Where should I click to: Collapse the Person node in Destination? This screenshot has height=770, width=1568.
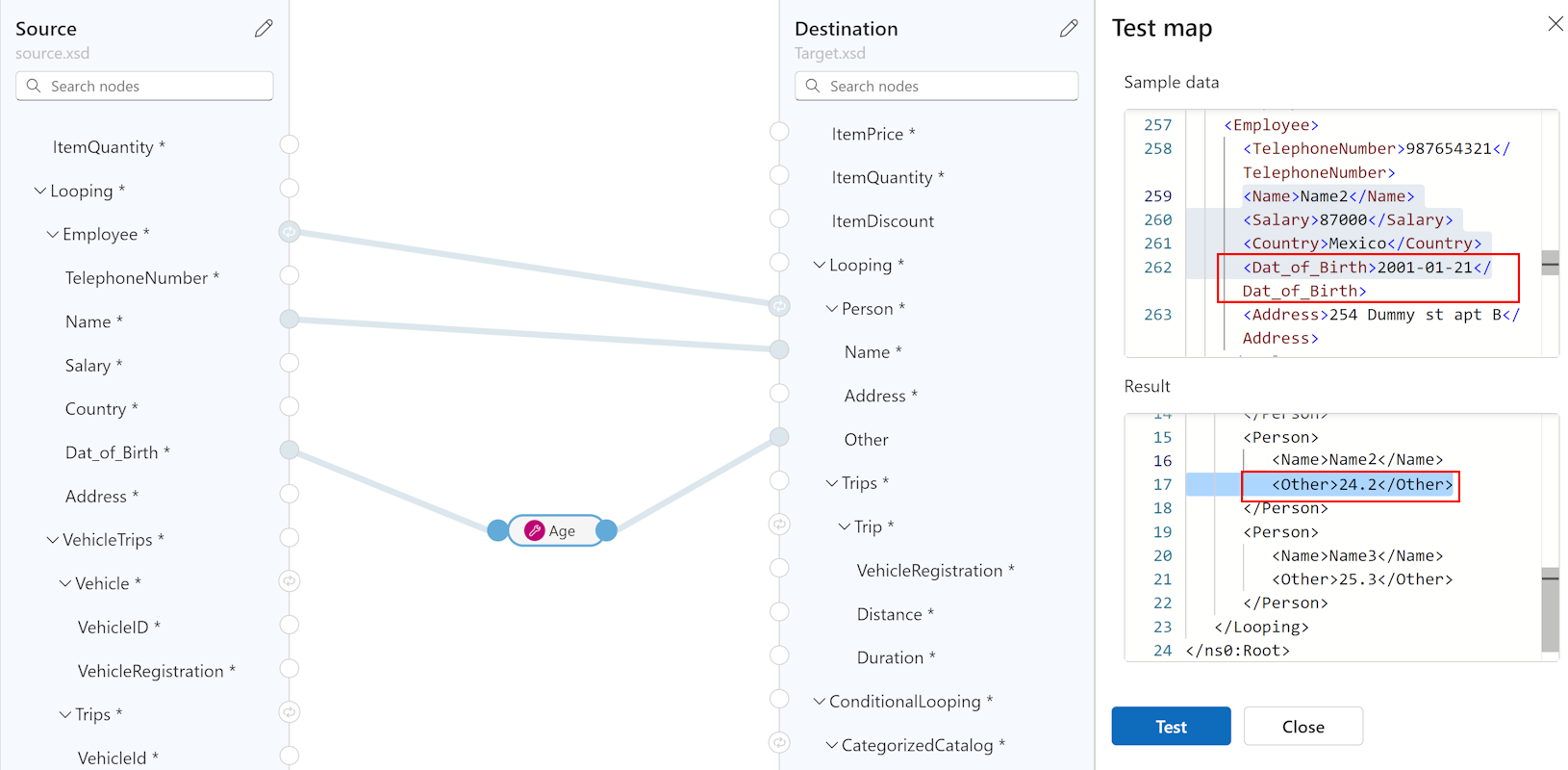[x=832, y=309]
